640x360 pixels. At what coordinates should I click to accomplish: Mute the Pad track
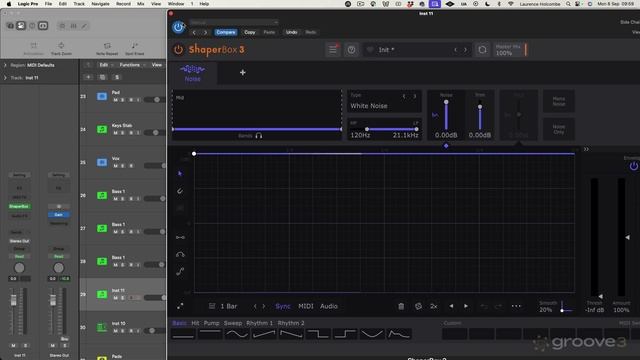116,100
